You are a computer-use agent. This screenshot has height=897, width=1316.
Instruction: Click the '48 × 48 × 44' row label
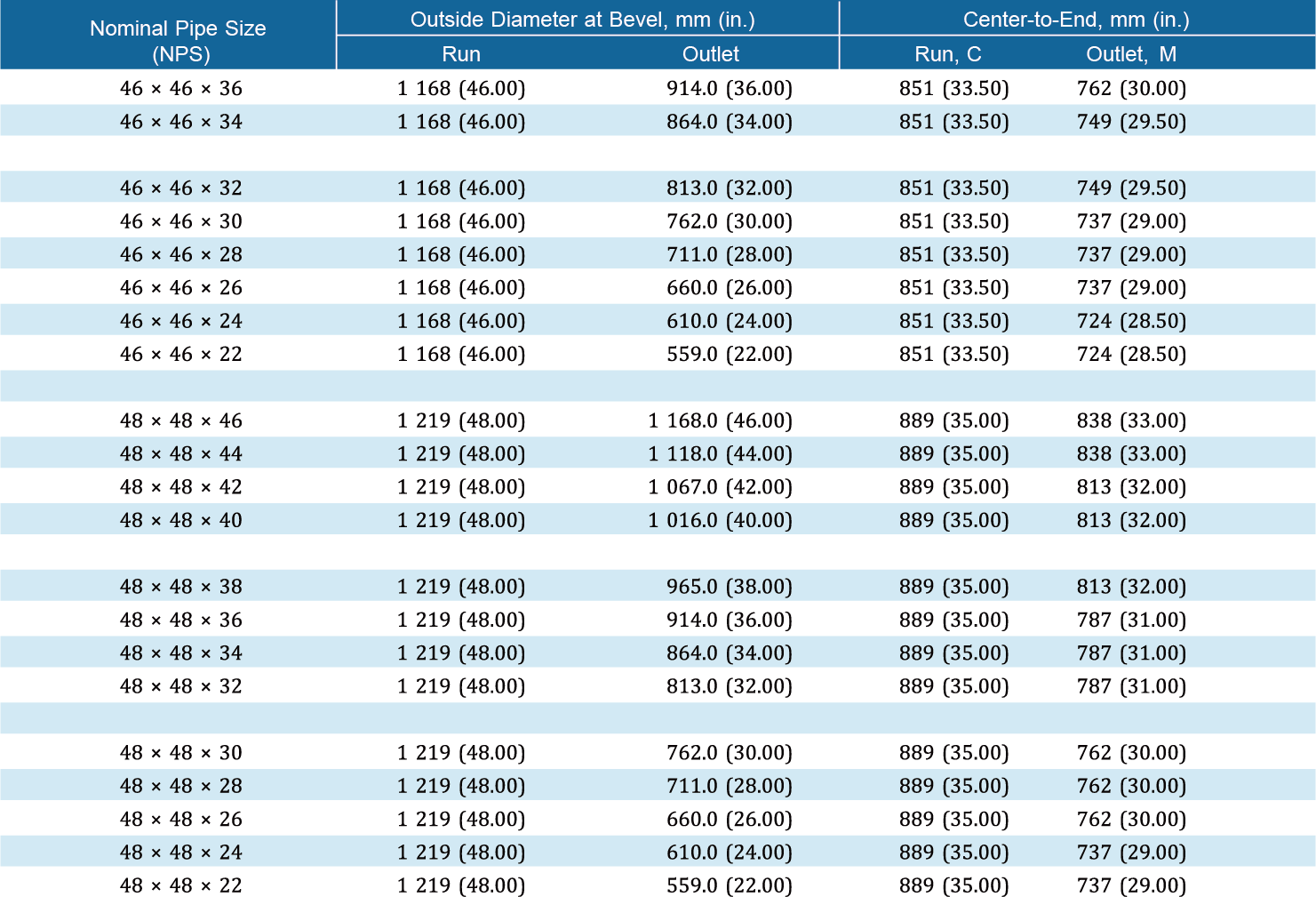click(x=181, y=454)
